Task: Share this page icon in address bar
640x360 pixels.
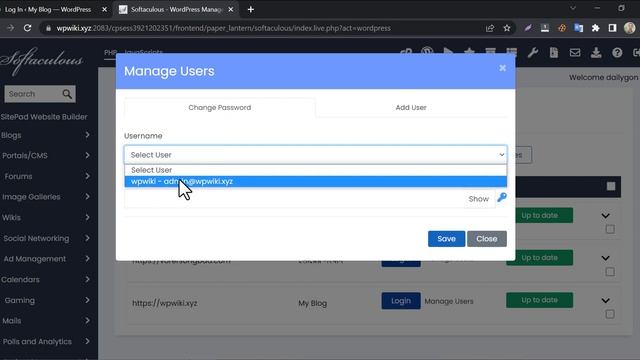Action: pos(489,28)
